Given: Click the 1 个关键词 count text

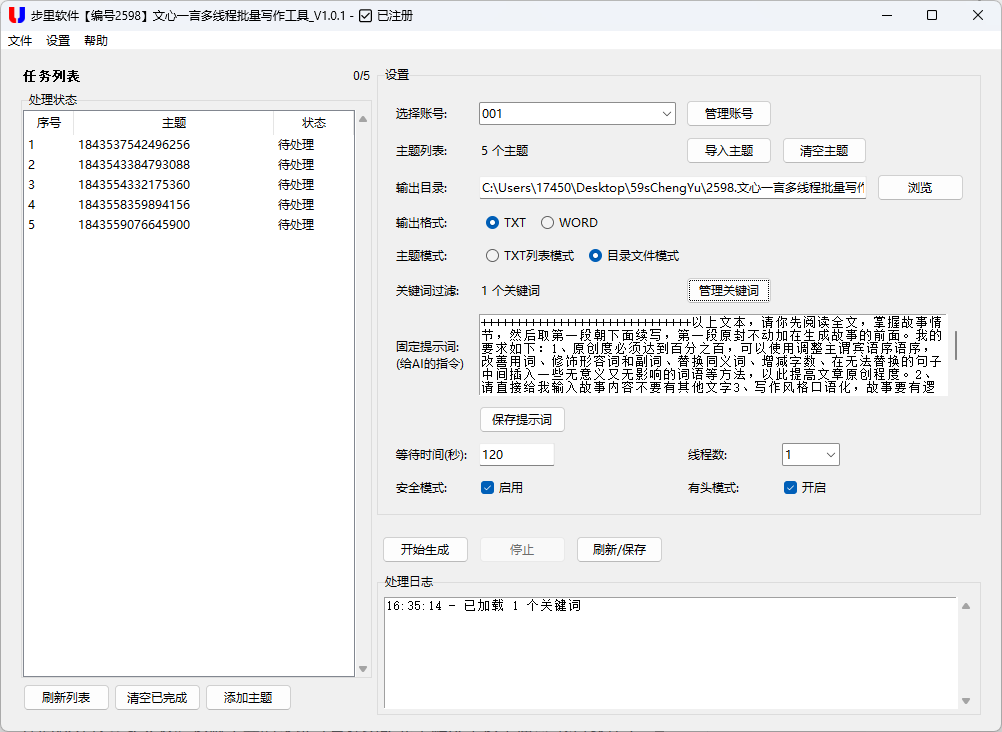Looking at the screenshot, I should (511, 291).
